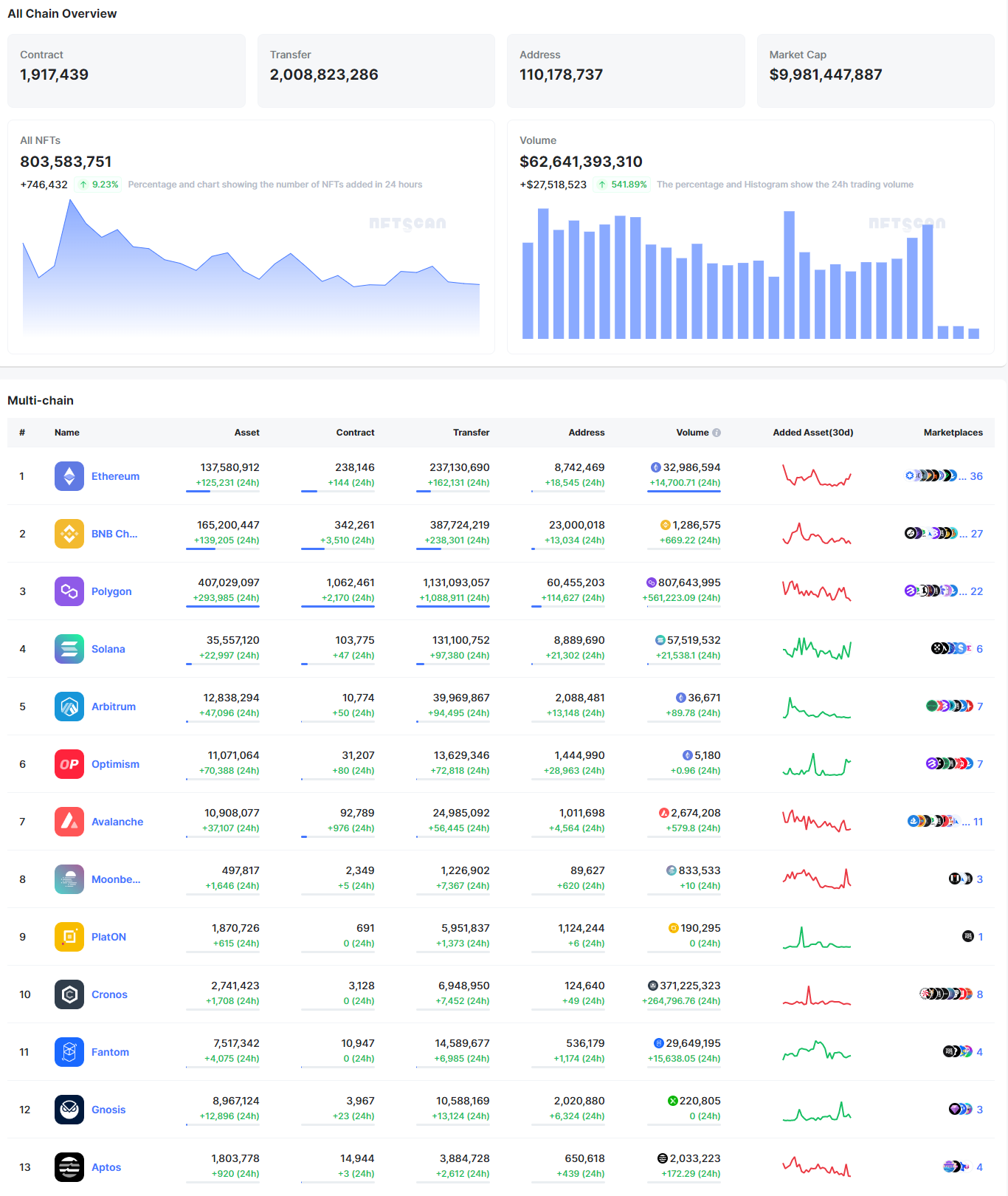Image resolution: width=1008 pixels, height=1196 pixels.
Task: Click the peak of All NFTs chart
Action: (x=71, y=201)
